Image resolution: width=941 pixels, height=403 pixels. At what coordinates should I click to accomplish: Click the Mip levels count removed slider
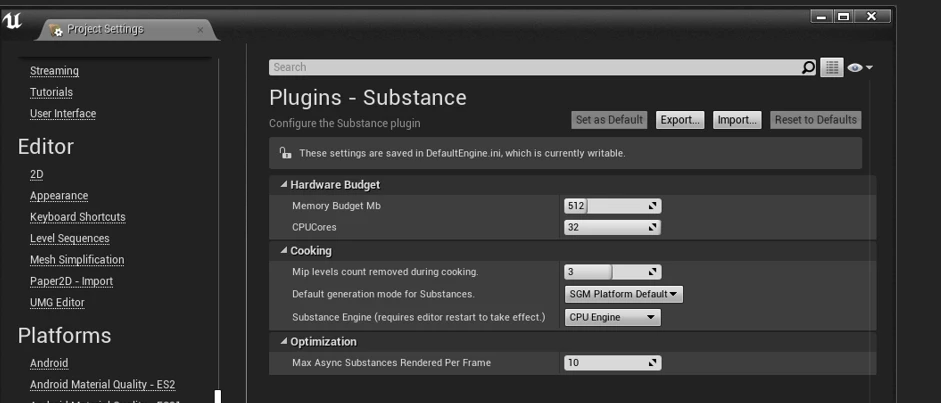point(613,272)
